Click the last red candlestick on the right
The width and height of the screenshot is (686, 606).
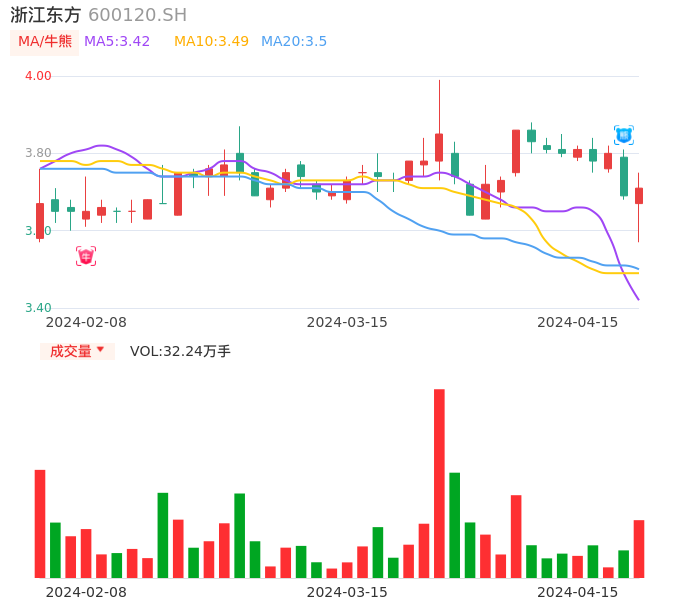(639, 196)
